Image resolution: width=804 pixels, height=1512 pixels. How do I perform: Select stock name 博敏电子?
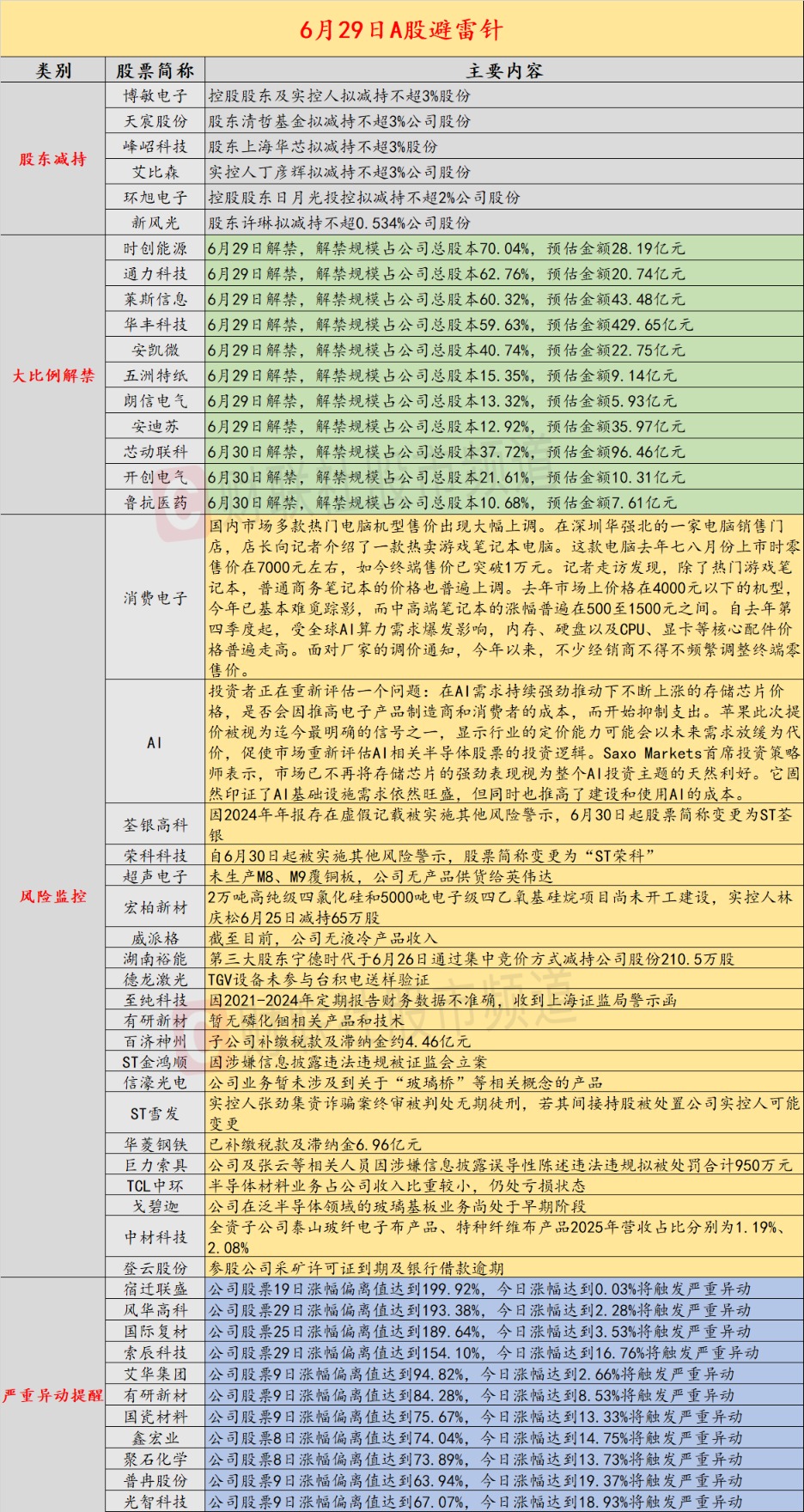pos(155,96)
